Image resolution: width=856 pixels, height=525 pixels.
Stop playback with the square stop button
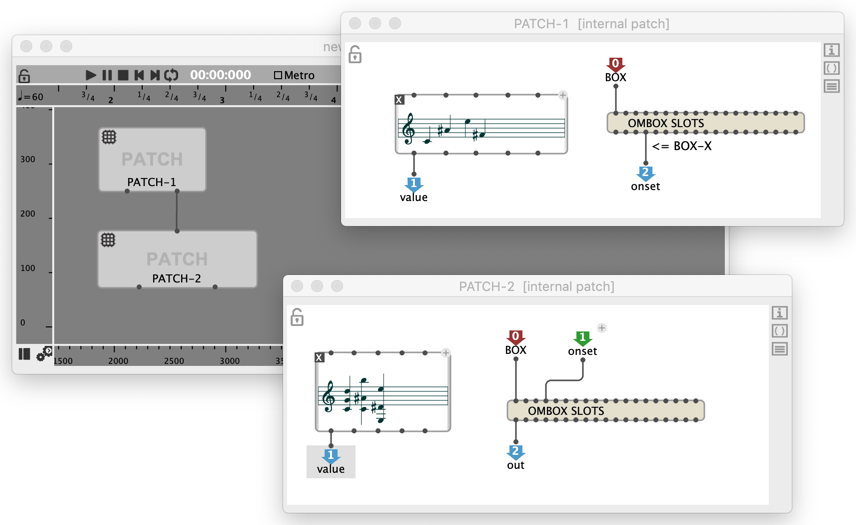coord(123,75)
